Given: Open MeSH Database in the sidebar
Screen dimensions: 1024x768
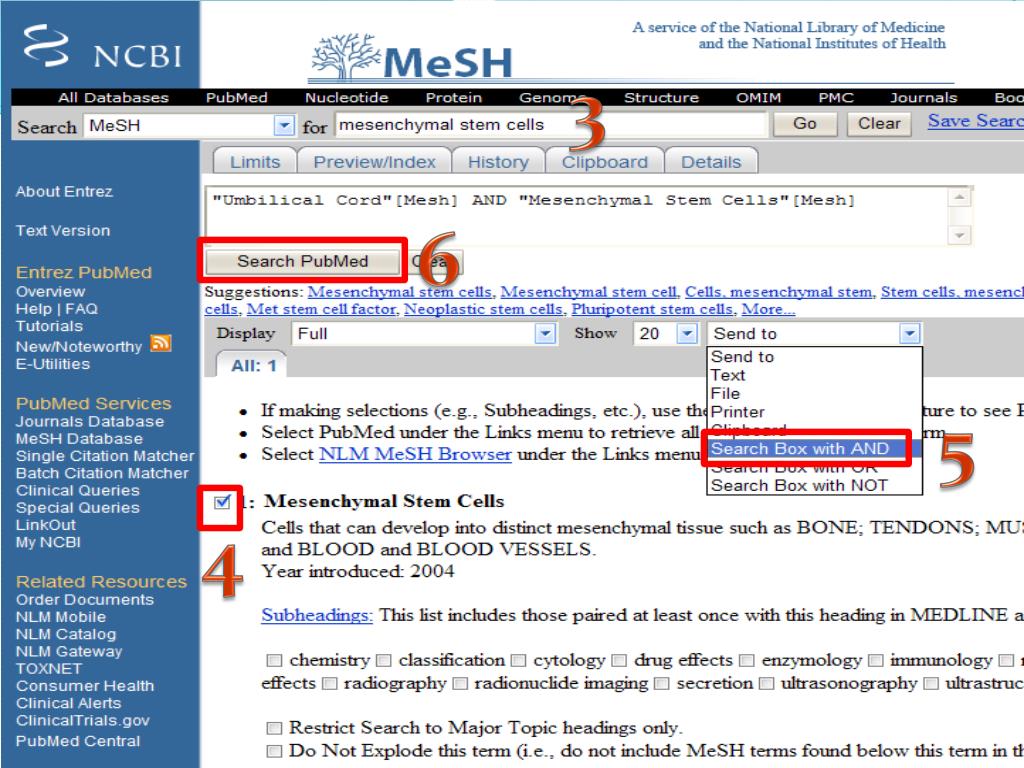Looking at the screenshot, I should coord(79,439).
